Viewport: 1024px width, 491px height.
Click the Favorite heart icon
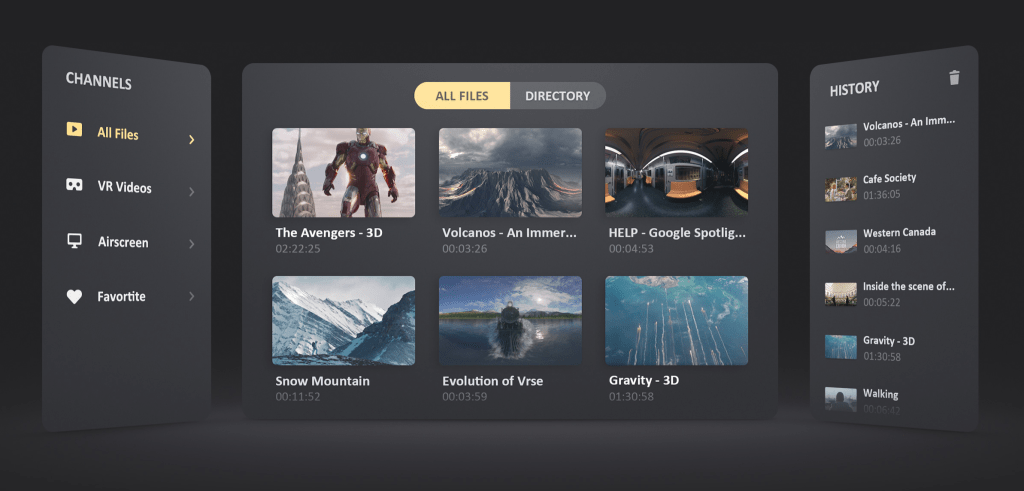coord(74,296)
